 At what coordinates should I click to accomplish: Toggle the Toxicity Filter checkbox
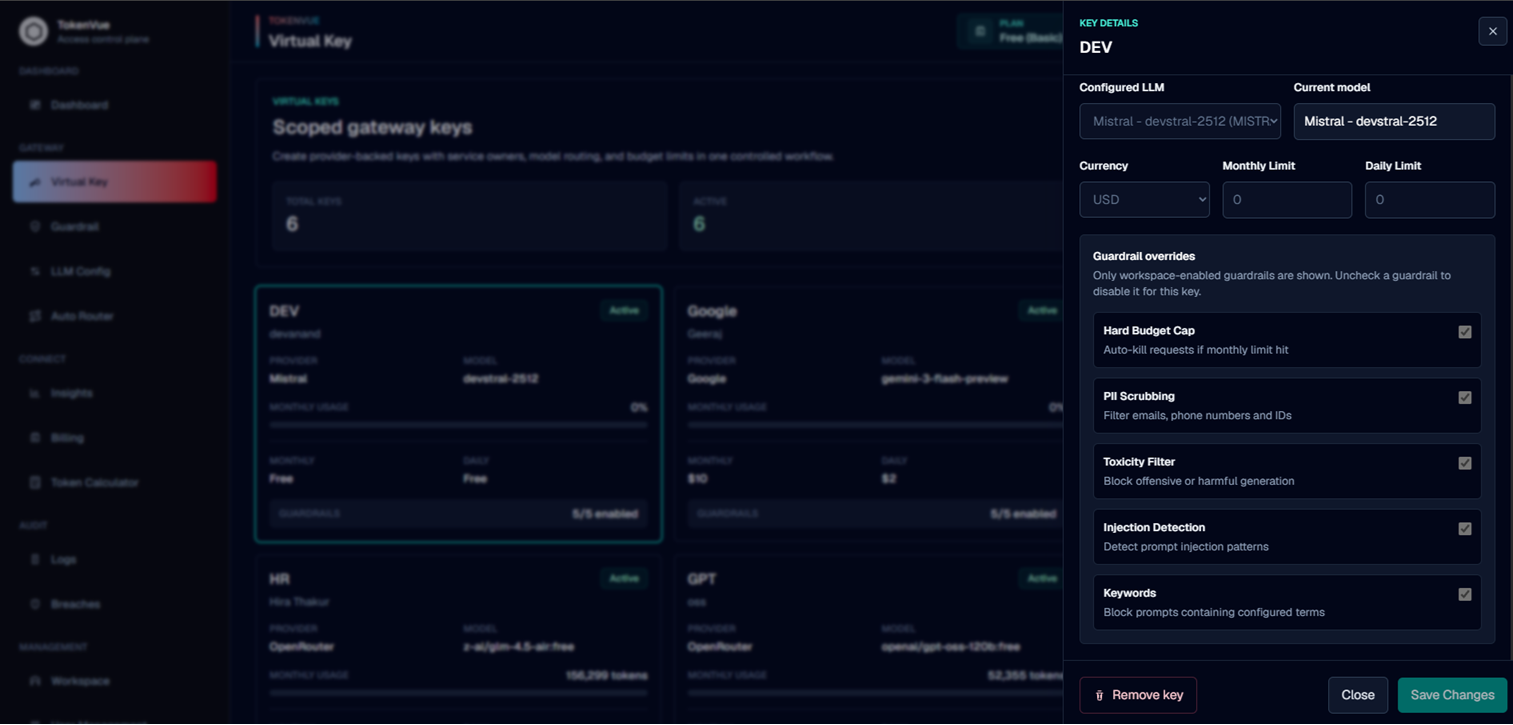pos(1465,463)
